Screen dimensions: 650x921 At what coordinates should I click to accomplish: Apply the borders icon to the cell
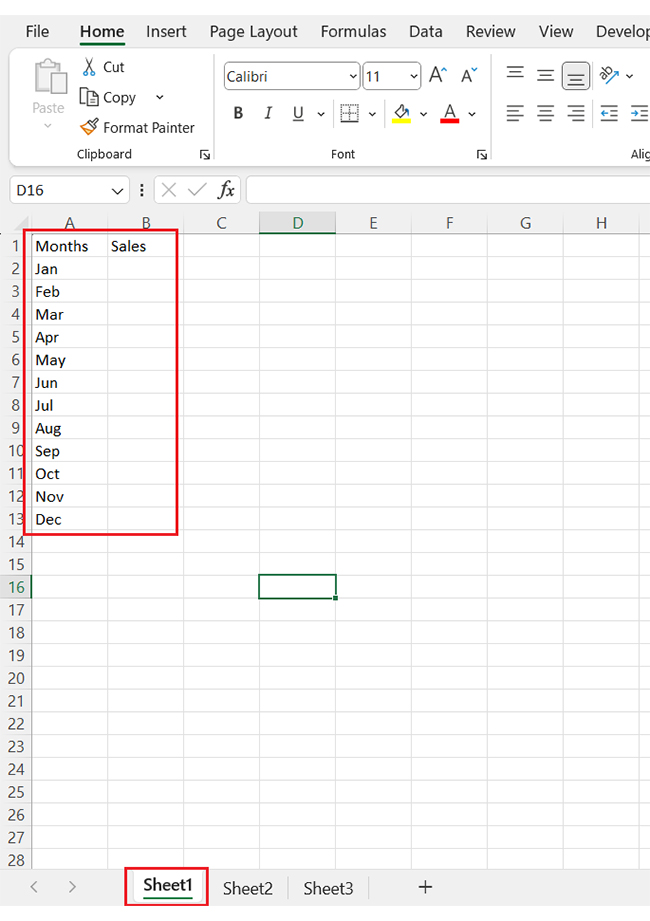(x=348, y=113)
